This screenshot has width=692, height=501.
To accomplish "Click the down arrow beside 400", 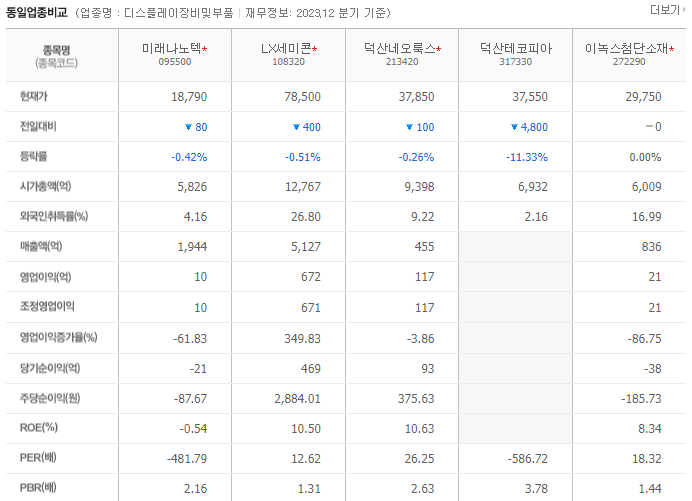I will point(297,127).
